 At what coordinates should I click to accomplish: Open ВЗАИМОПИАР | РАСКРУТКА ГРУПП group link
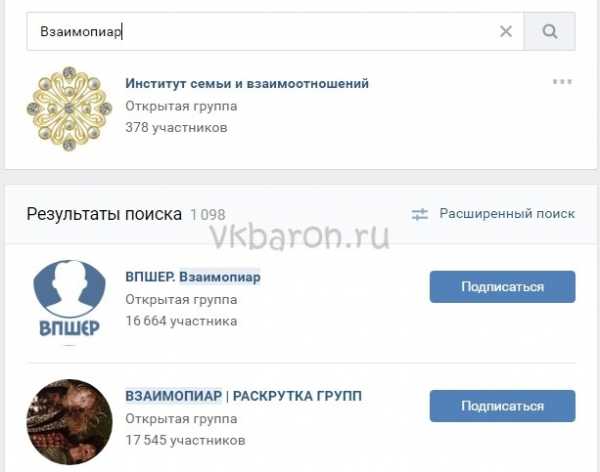pos(243,396)
